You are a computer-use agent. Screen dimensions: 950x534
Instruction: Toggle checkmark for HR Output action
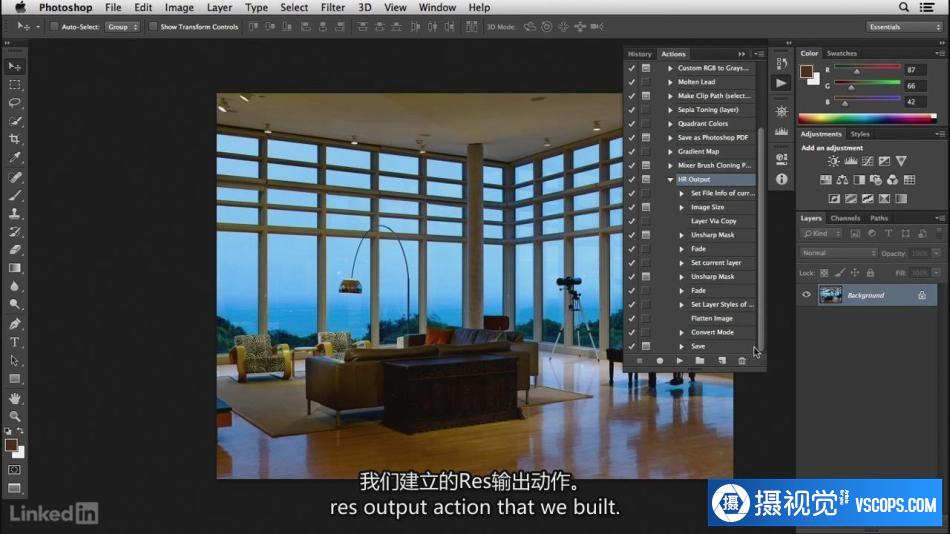631,179
